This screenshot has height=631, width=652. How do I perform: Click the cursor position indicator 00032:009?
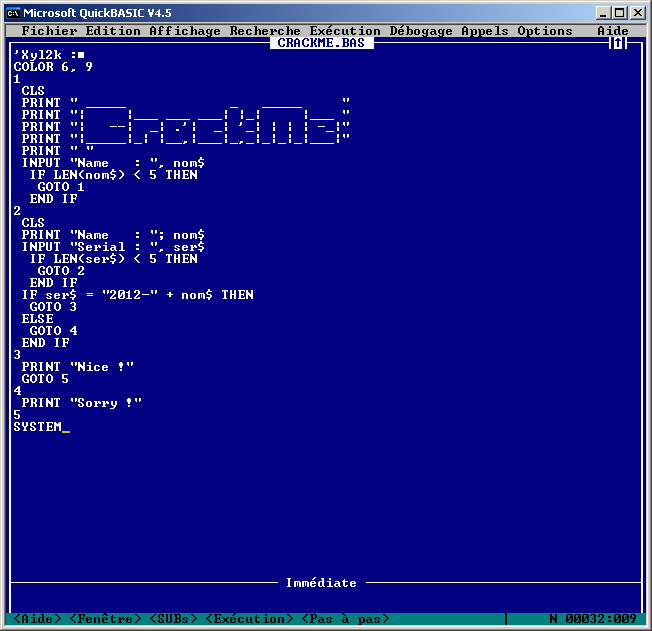point(601,619)
